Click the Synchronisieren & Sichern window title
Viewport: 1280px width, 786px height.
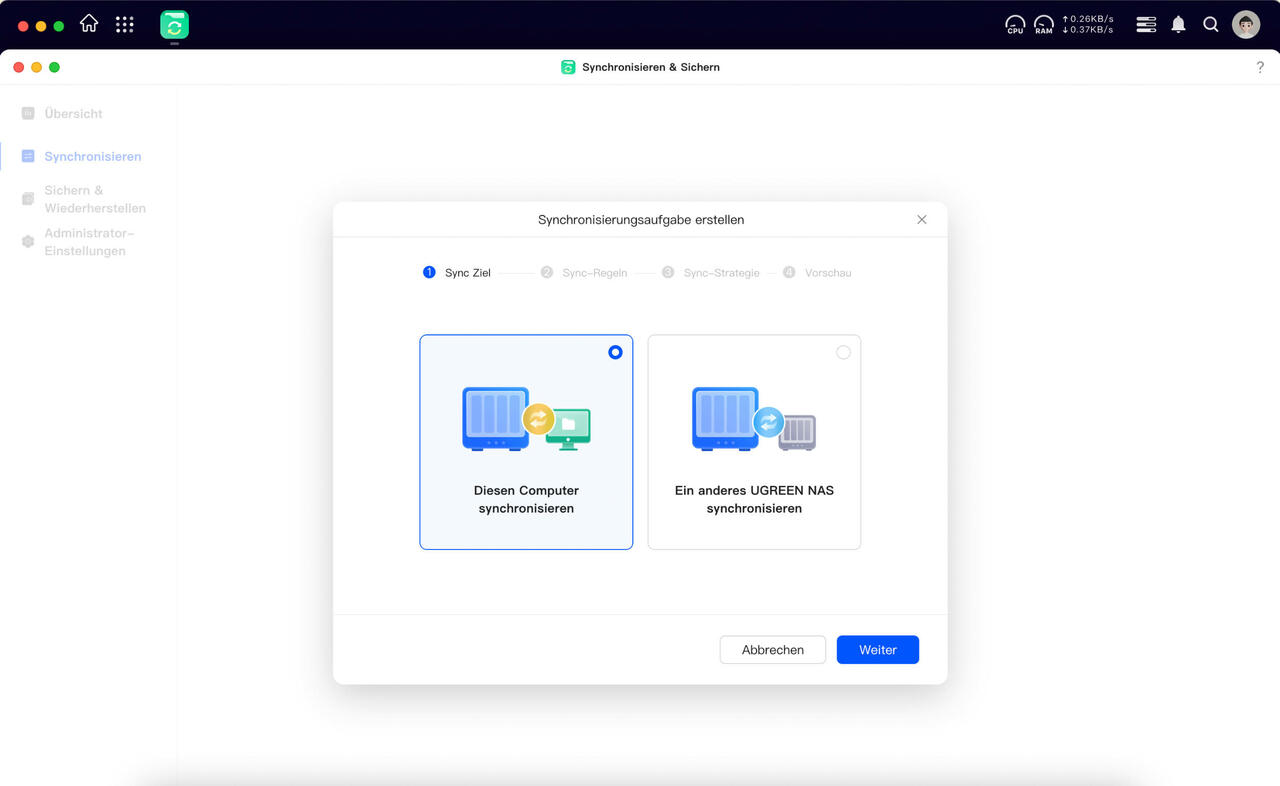coord(651,67)
